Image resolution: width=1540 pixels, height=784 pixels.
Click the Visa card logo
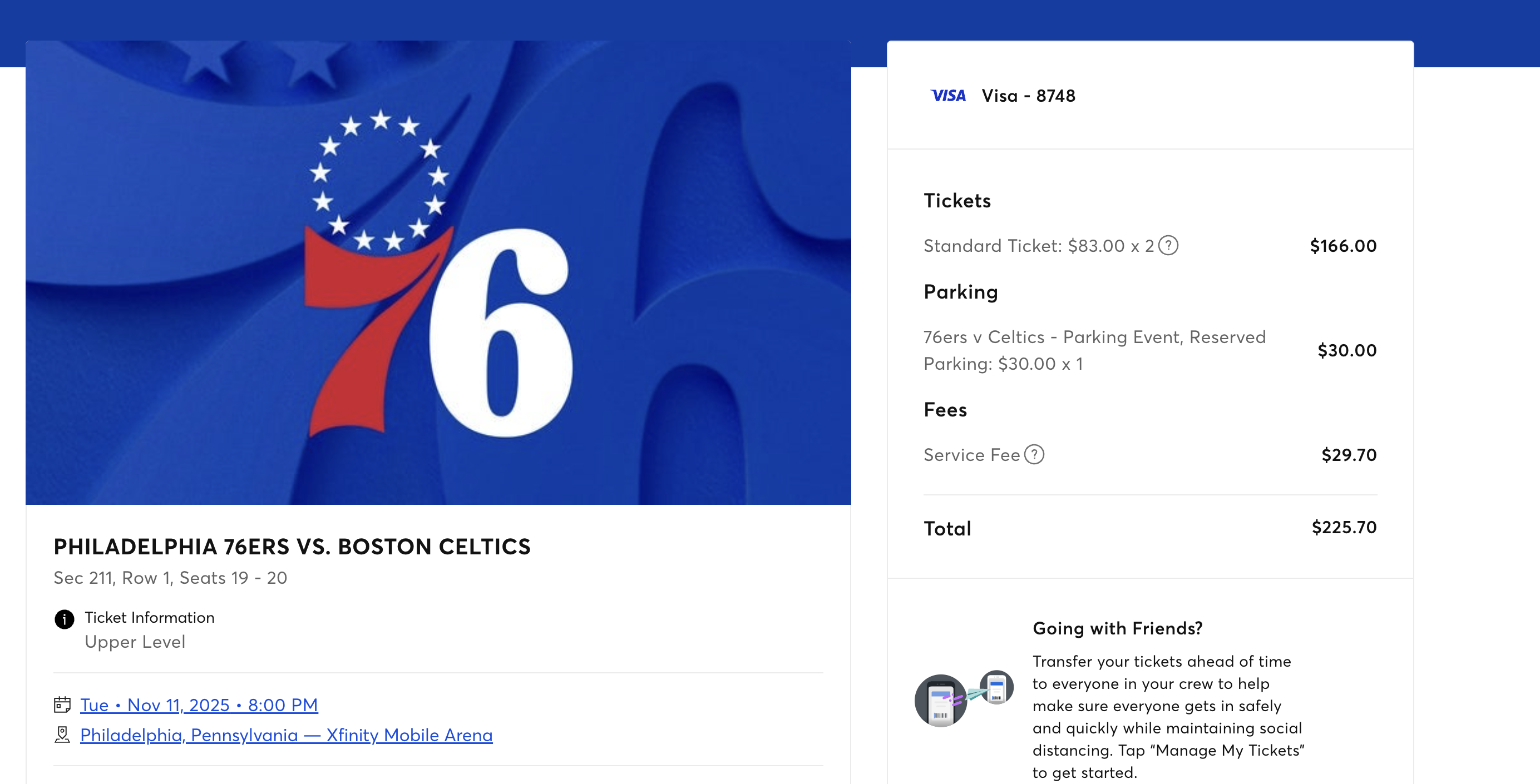948,96
